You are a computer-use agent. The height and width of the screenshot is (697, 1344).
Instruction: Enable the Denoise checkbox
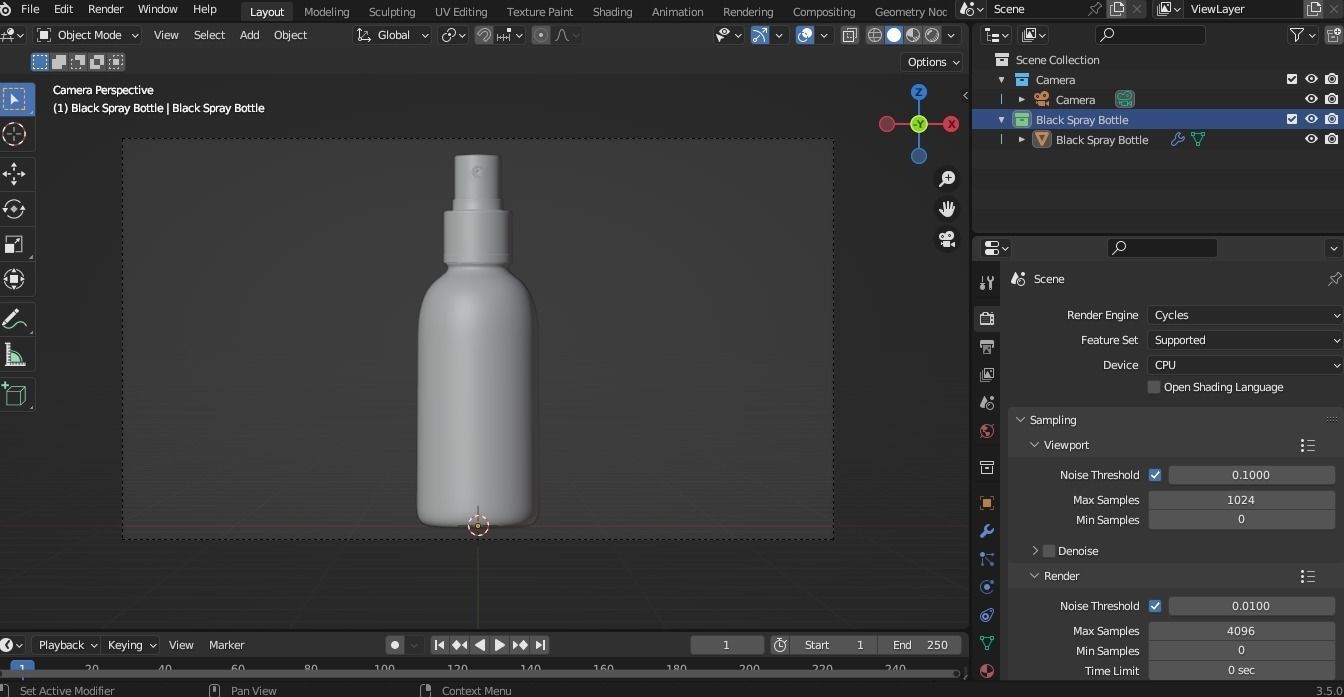pyautogui.click(x=1049, y=551)
